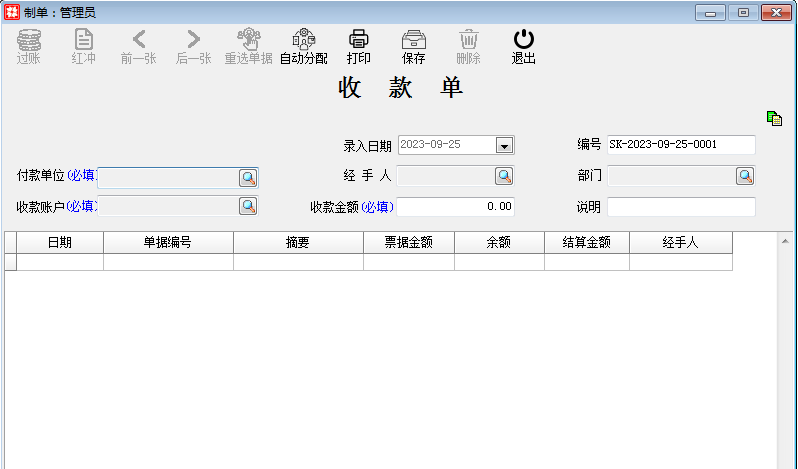Expand the 录入日期 date dropdown
Image resolution: width=798 pixels, height=469 pixels.
(504, 145)
